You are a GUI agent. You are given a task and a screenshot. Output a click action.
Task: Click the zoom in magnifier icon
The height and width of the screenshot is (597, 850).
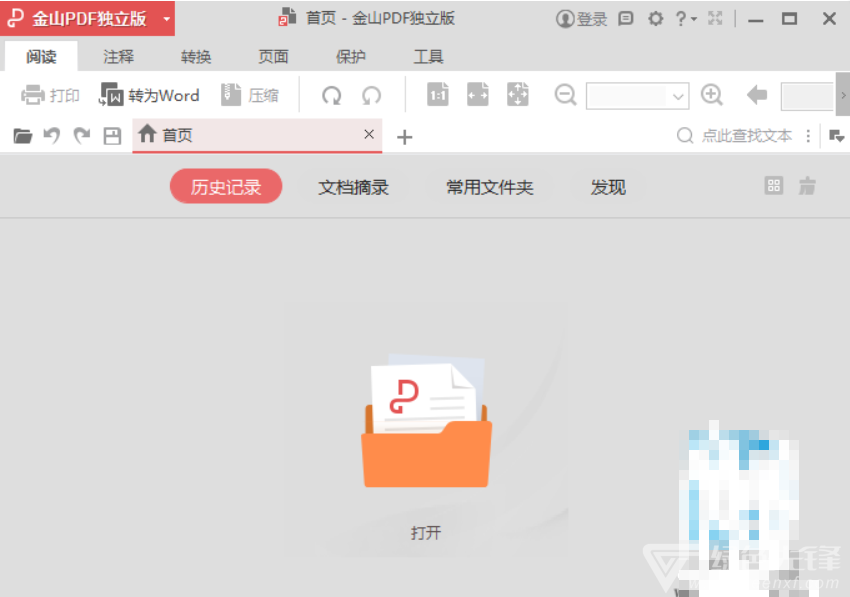pos(712,95)
